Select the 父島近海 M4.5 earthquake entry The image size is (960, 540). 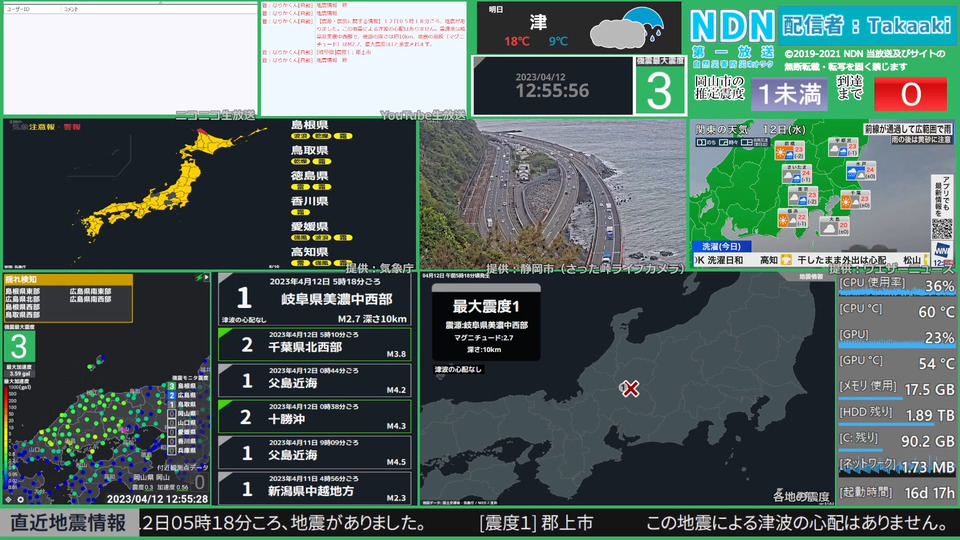[x=315, y=452]
